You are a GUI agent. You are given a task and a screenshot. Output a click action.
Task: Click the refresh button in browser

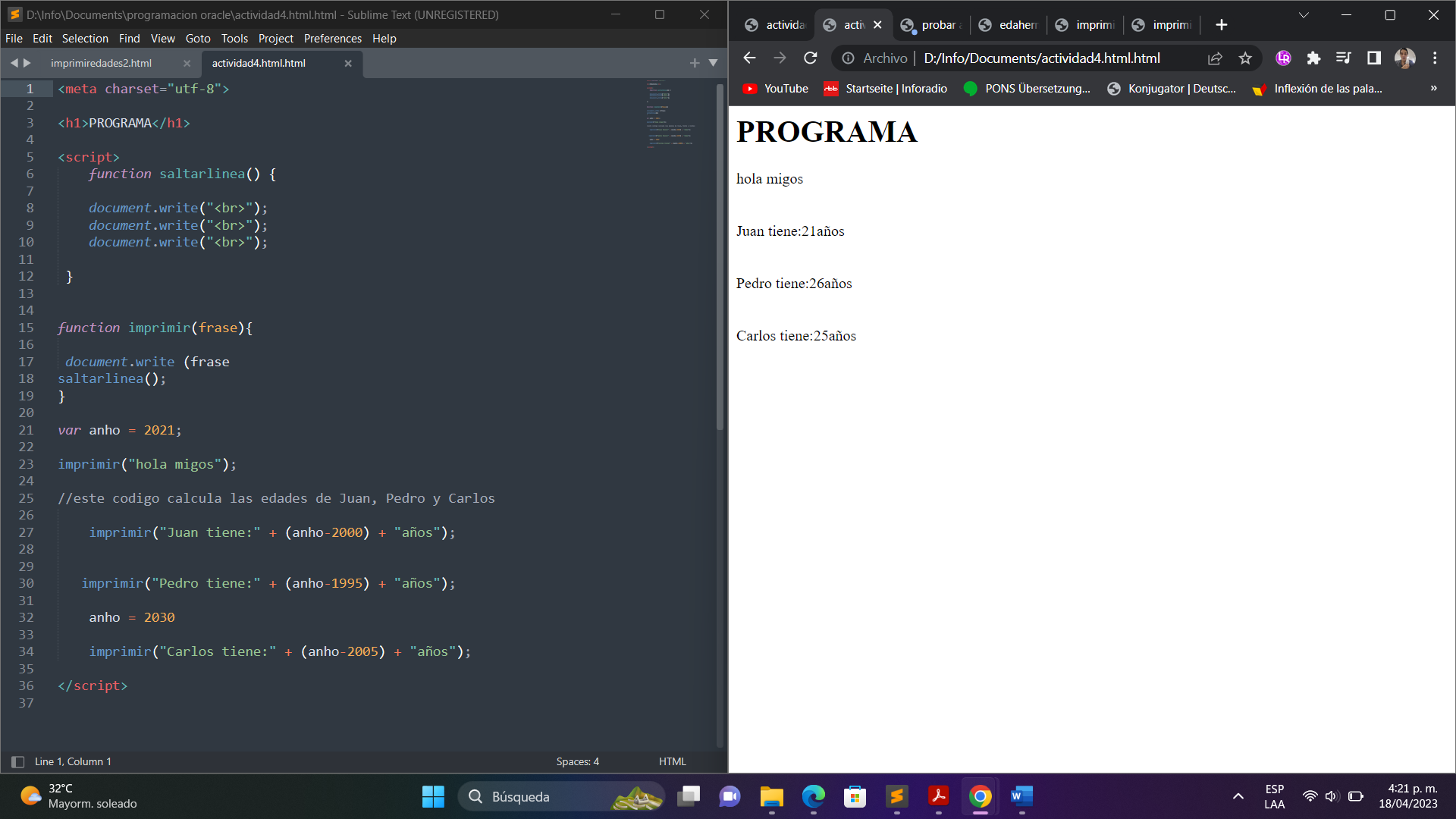[x=813, y=58]
